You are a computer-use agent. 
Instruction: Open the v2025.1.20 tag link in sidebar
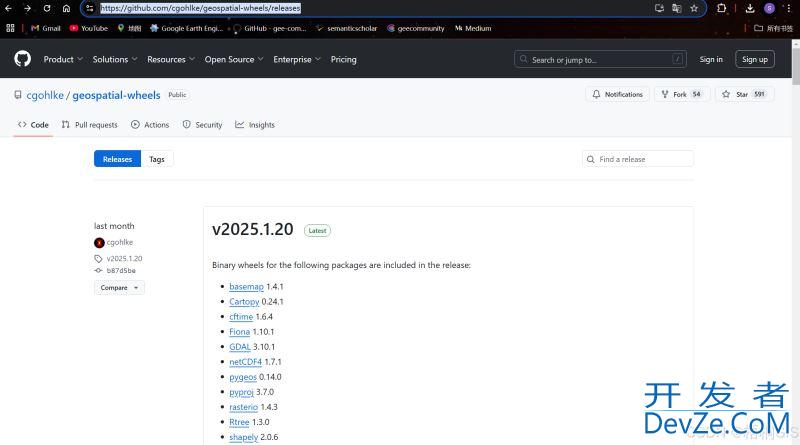(x=124, y=258)
